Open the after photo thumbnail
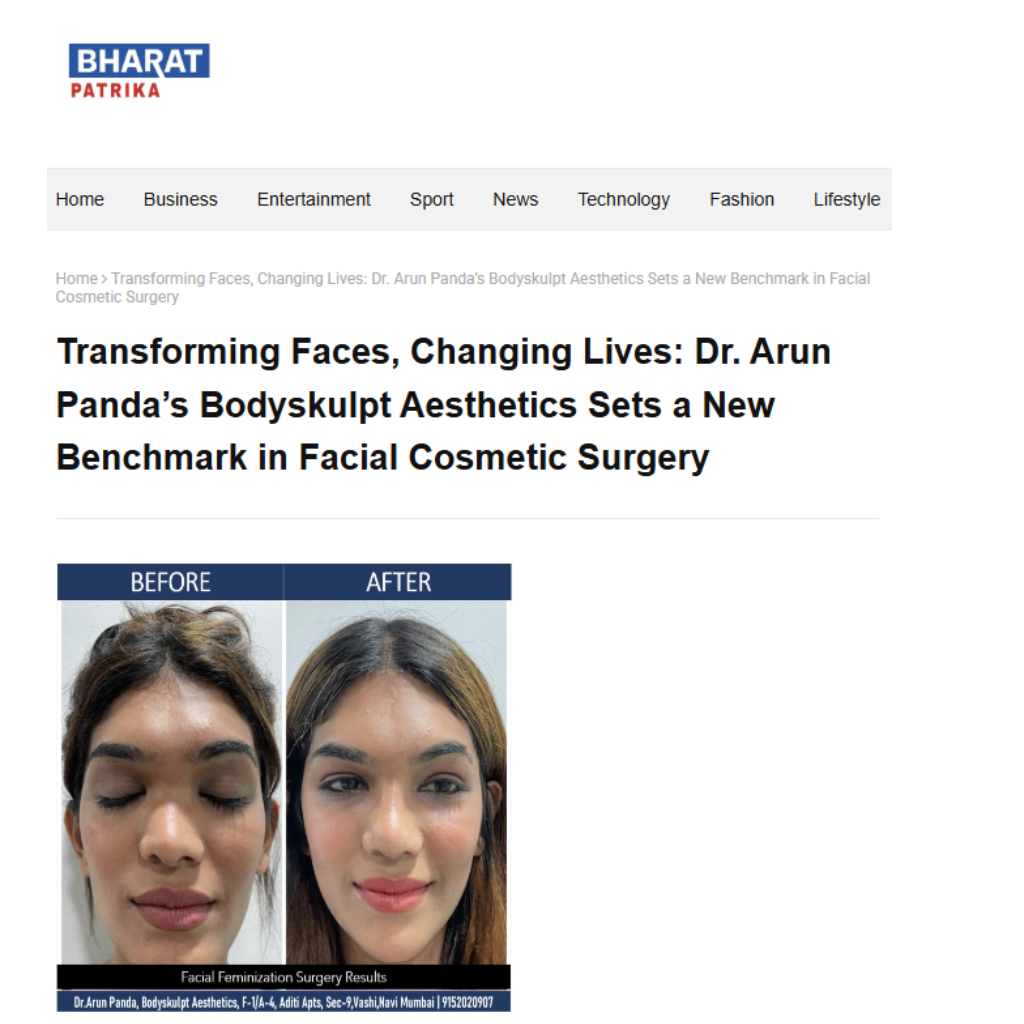This screenshot has height=1024, width=1024. click(396, 782)
